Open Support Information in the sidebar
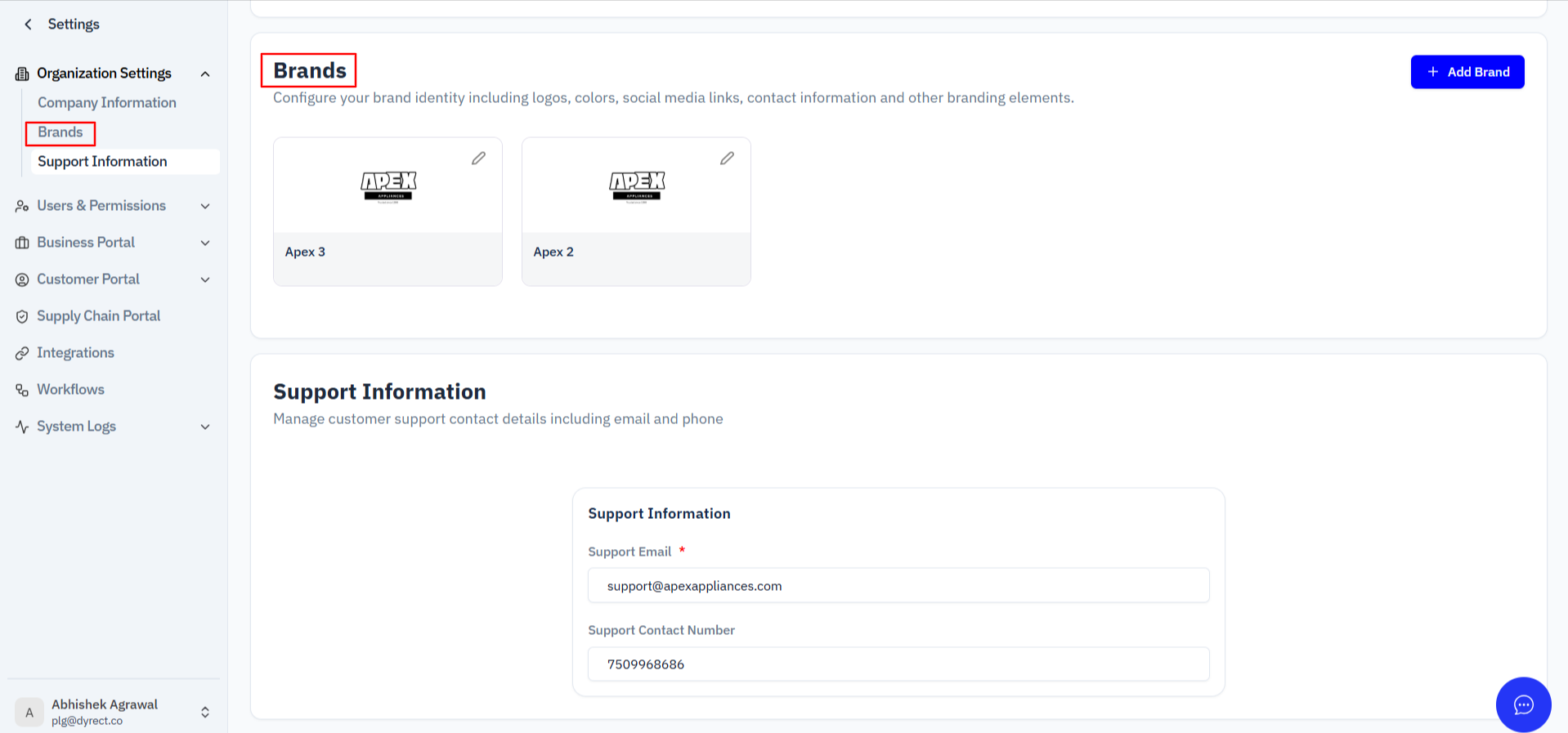This screenshot has width=1568, height=733. tap(102, 162)
